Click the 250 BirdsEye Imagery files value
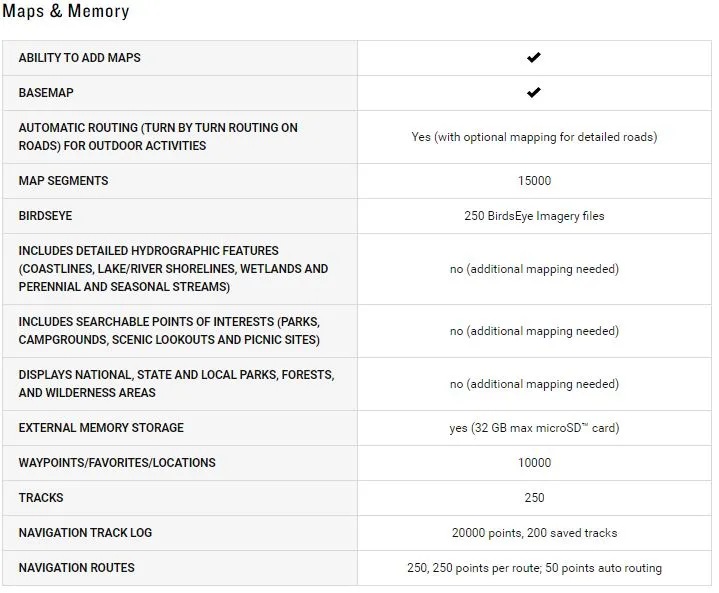Screen dimensions: 719x593 (x=534, y=216)
